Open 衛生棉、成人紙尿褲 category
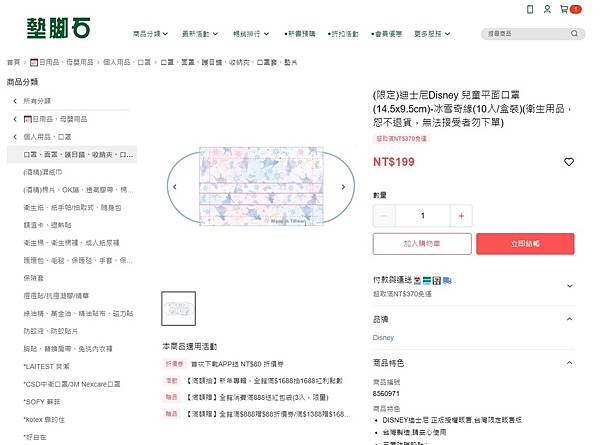This screenshot has width=600, height=445. coord(72,243)
